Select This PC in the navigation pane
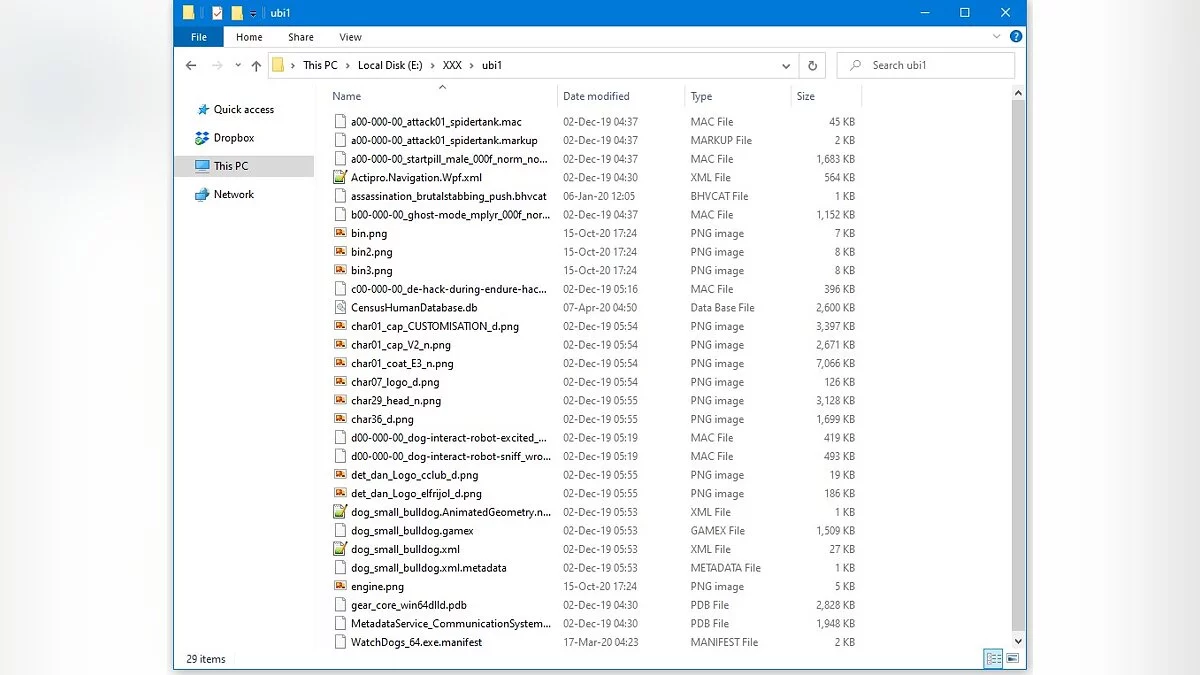Screen dimensions: 1200x675 pos(243,166)
